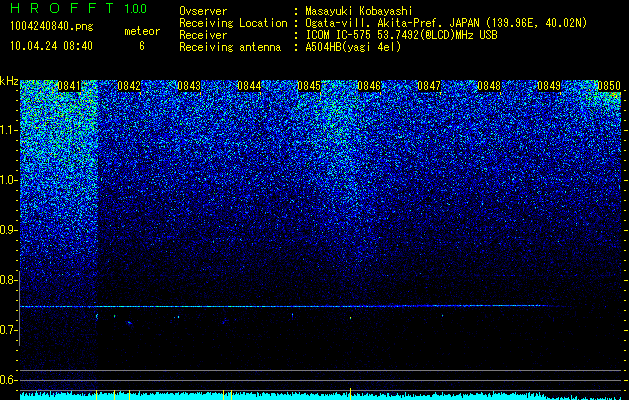Click the 0848 time marker
The width and height of the screenshot is (629, 400).
click(489, 86)
